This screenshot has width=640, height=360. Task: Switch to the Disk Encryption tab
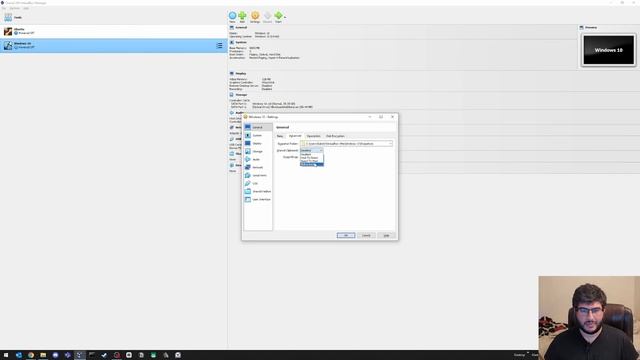(335, 136)
